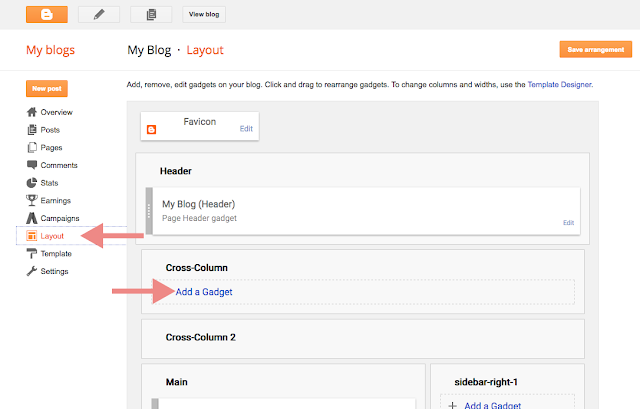Click Add a Gadget in Cross-Column
640x409 pixels.
[205, 292]
